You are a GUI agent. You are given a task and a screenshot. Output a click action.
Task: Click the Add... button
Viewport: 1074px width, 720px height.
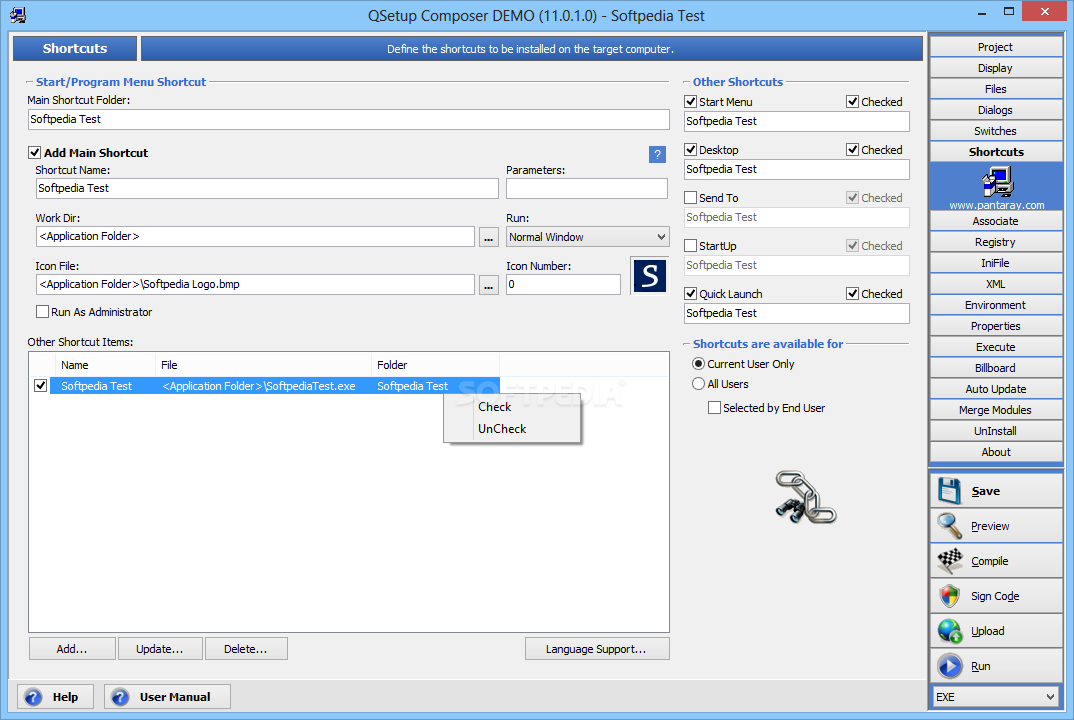72,649
